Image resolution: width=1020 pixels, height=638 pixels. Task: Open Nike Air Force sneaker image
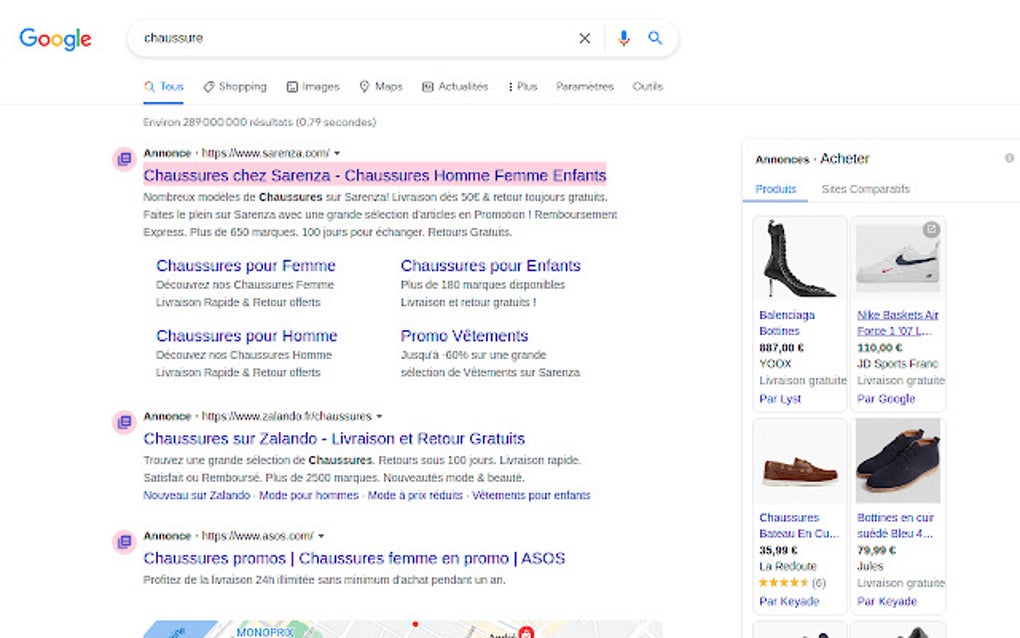coord(897,259)
